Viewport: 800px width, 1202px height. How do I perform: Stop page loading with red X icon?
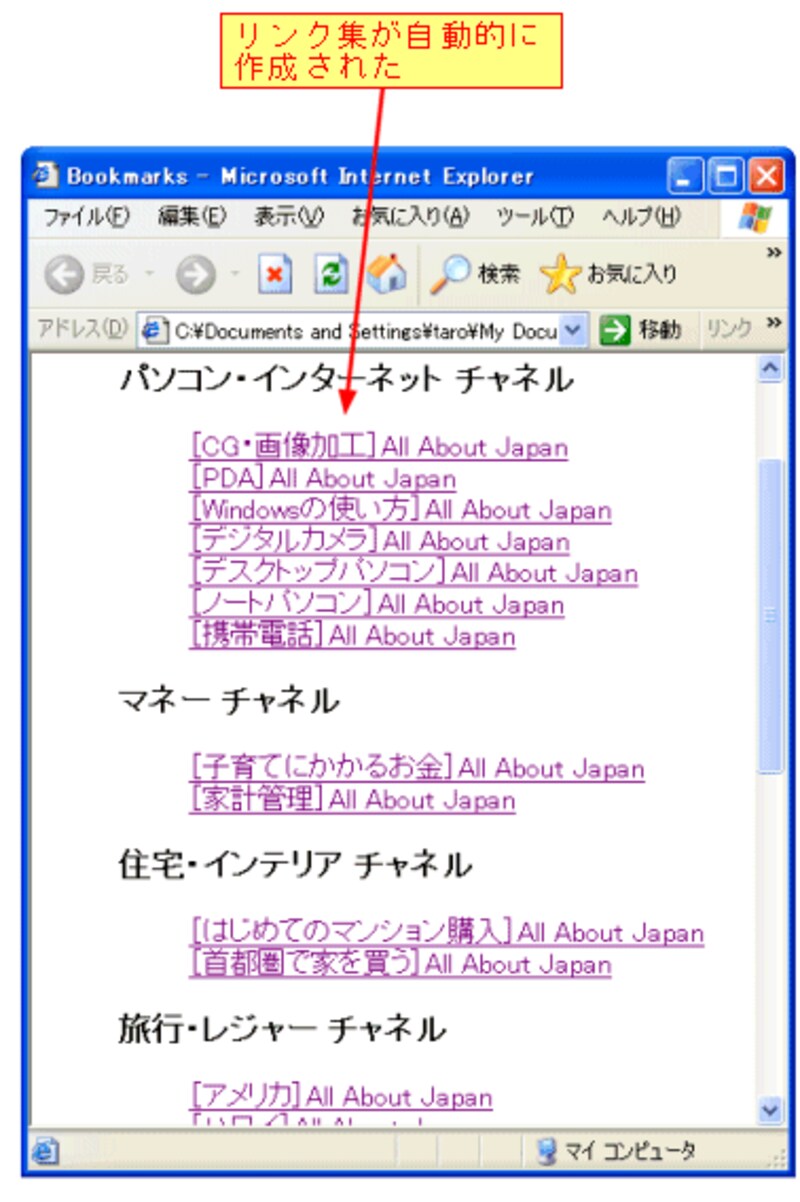tap(275, 275)
